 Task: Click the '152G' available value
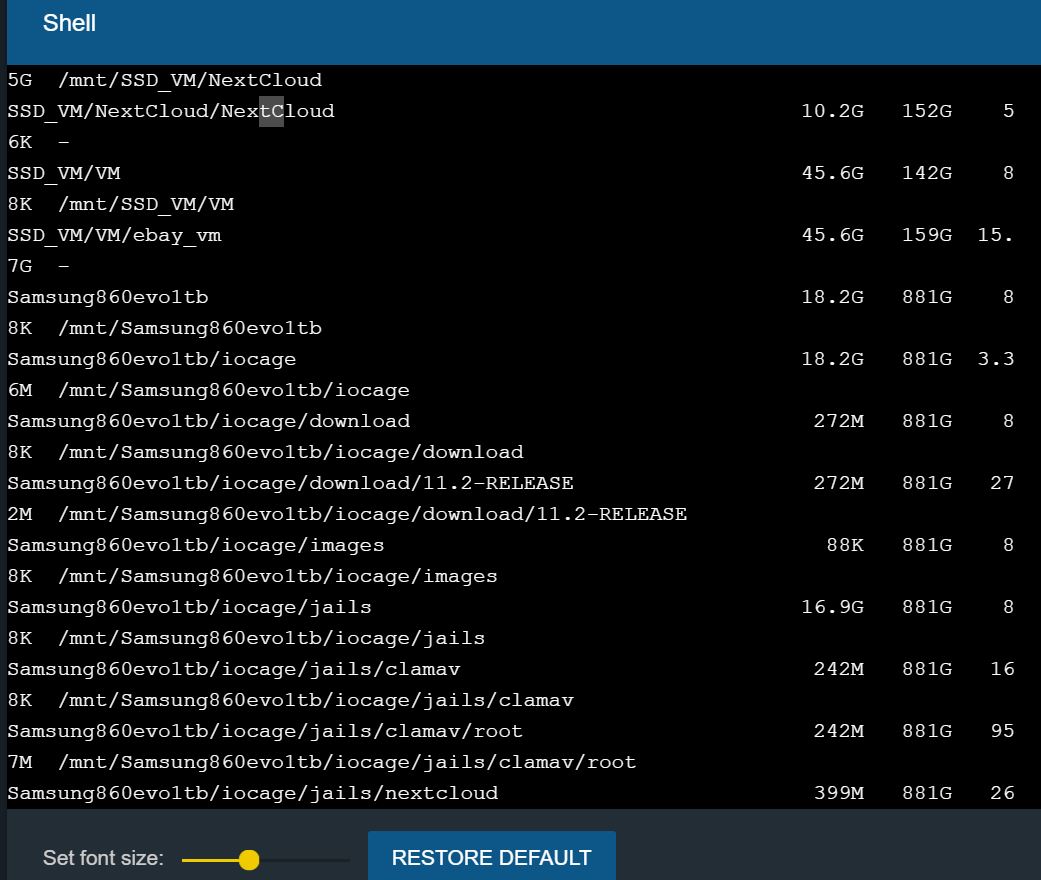pyautogui.click(x=927, y=111)
